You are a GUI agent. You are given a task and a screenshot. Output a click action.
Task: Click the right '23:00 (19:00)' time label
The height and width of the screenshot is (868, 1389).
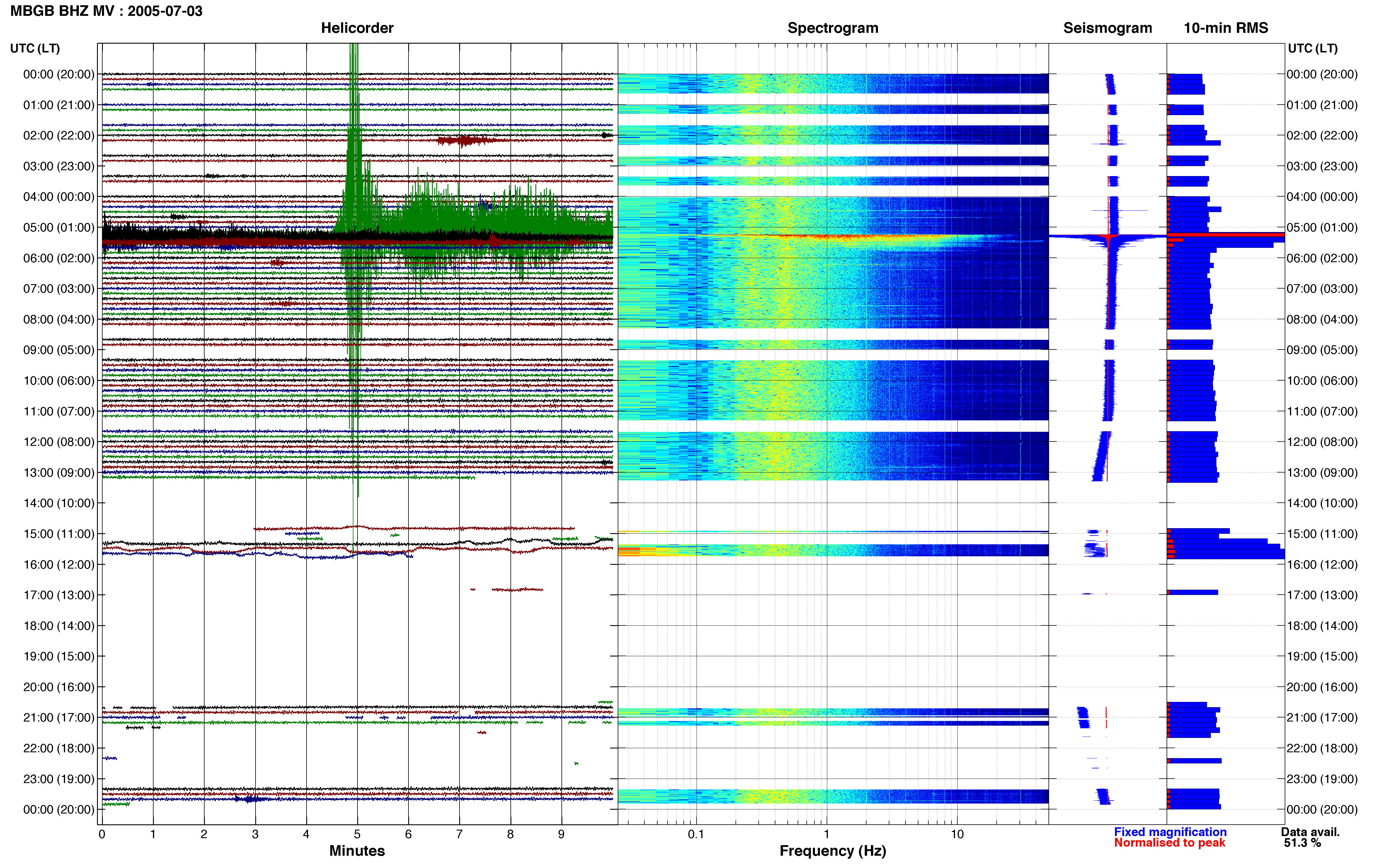[x=1322, y=779]
